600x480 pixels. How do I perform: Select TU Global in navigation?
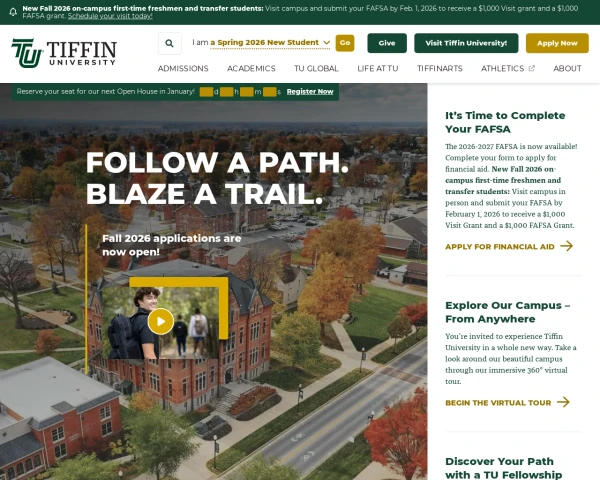(316, 69)
